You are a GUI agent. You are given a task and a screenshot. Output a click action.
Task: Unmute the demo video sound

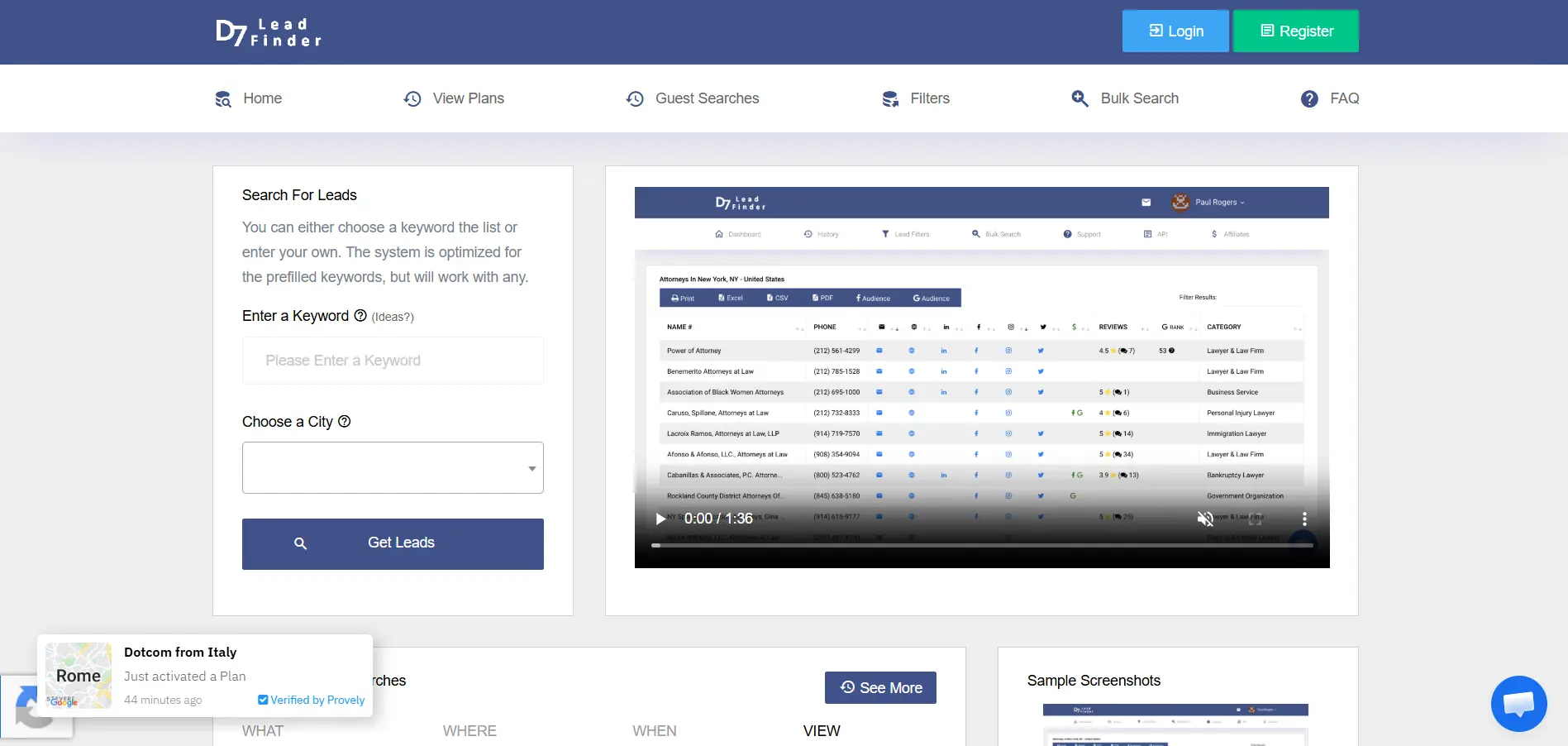(1205, 519)
